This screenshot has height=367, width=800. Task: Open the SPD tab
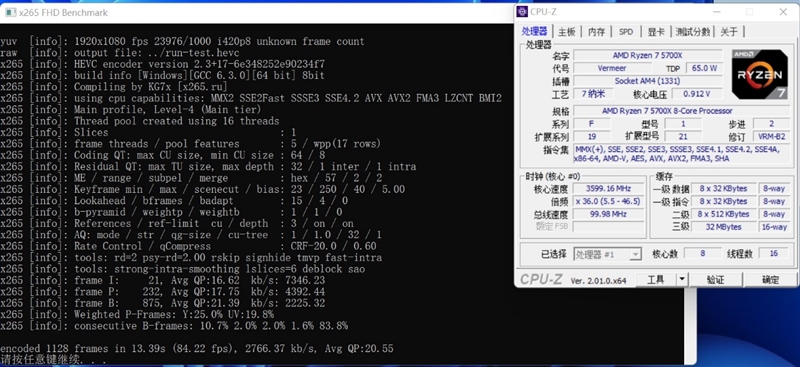626,32
